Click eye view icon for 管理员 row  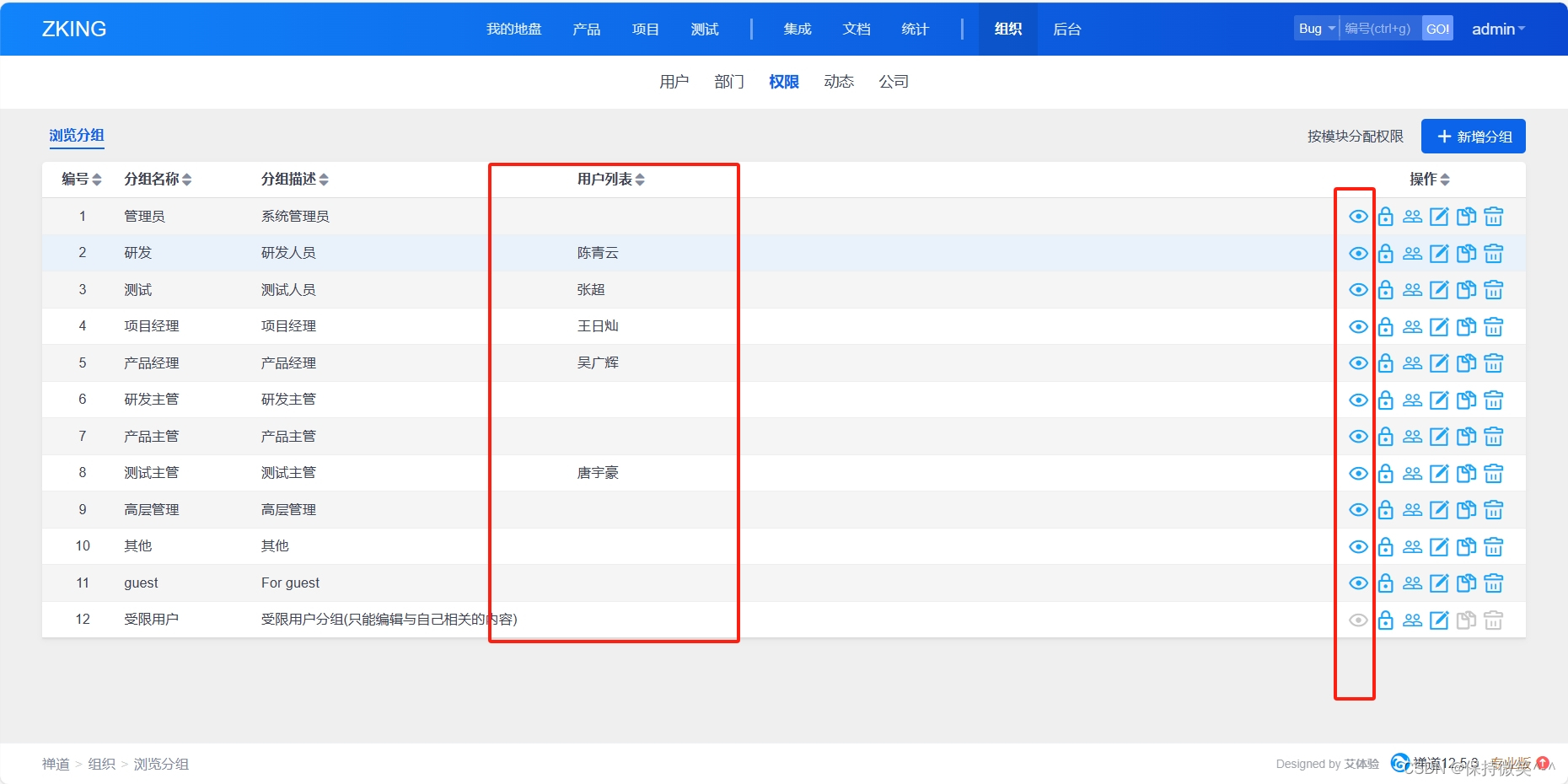click(x=1358, y=217)
